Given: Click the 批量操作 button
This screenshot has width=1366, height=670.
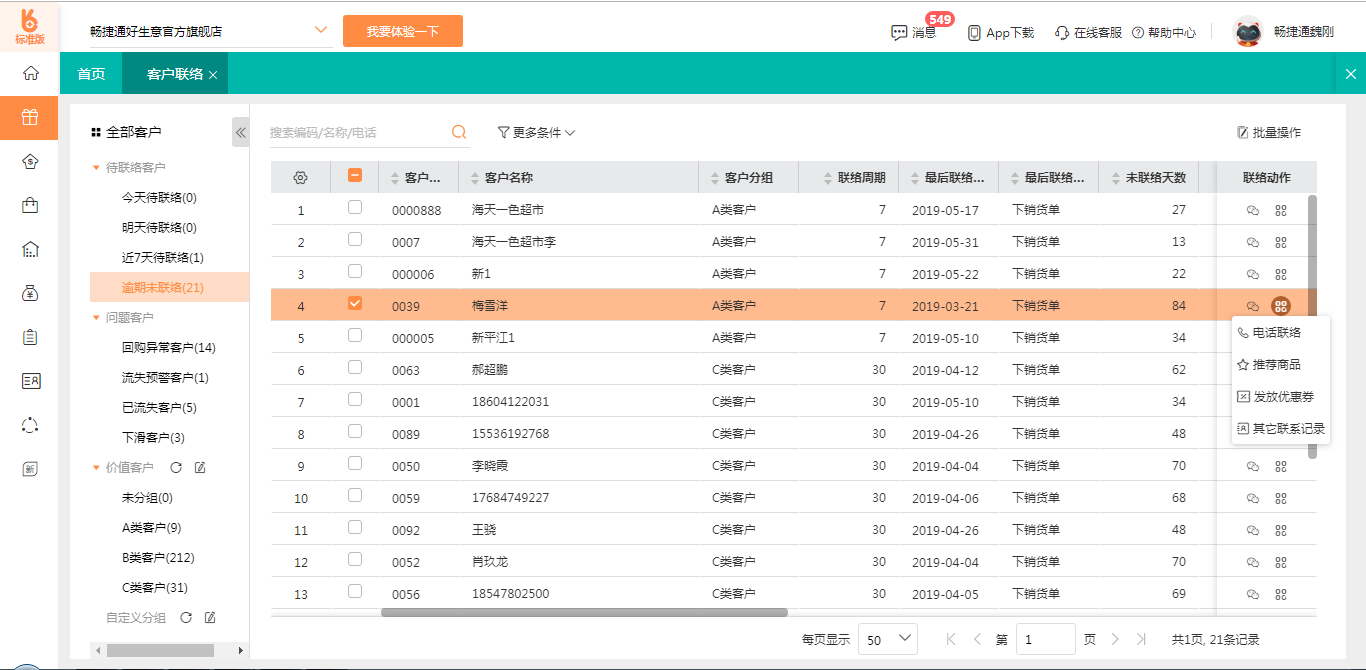Looking at the screenshot, I should 1269,132.
